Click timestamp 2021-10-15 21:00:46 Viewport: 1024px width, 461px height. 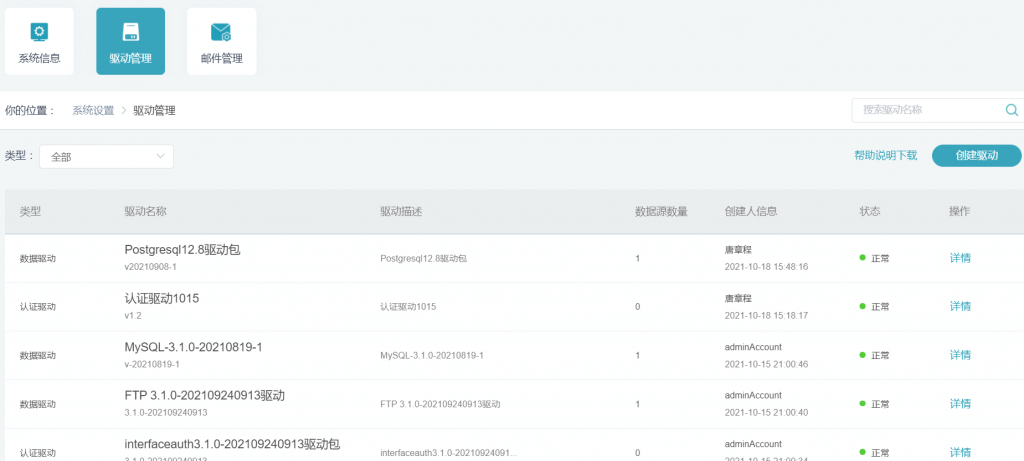(767, 364)
